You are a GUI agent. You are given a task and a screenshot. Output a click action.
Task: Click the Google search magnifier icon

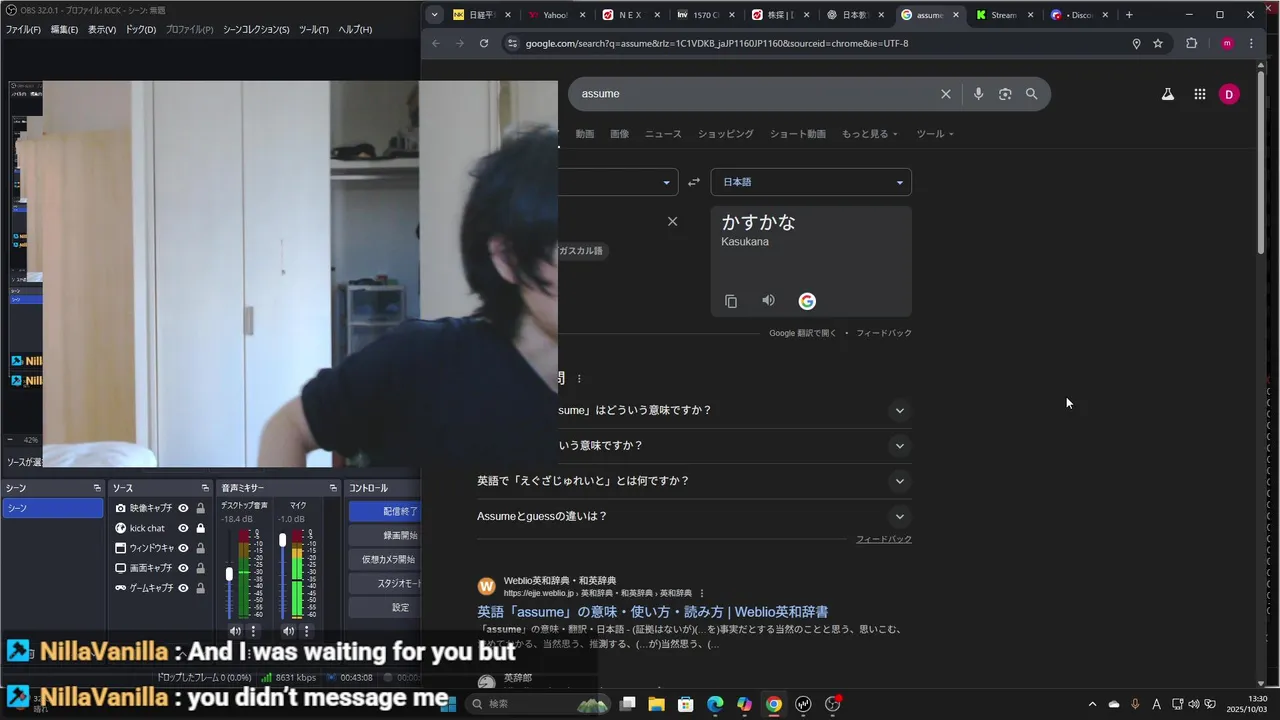[x=1031, y=94]
